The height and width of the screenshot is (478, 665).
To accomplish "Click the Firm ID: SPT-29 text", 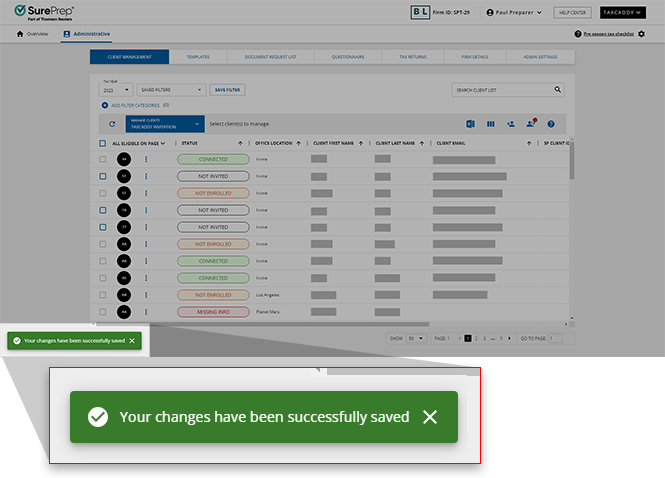I will 451,12.
